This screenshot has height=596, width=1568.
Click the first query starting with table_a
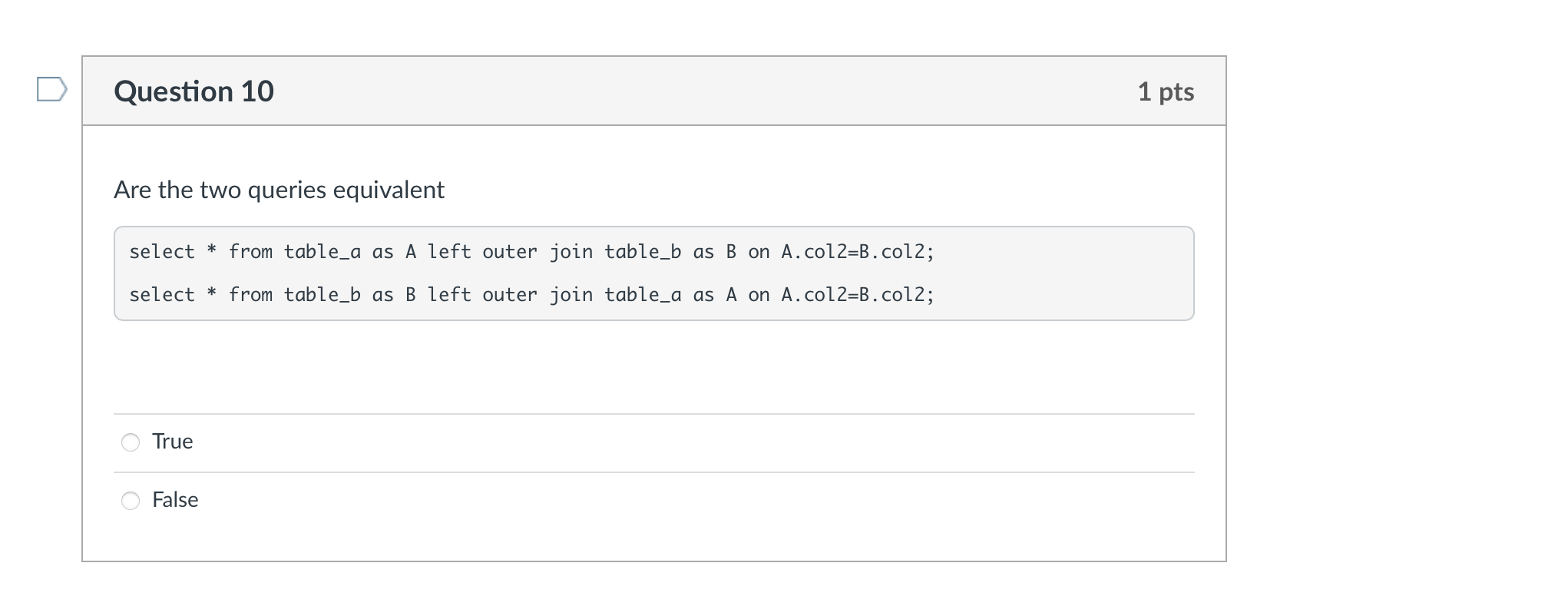531,252
